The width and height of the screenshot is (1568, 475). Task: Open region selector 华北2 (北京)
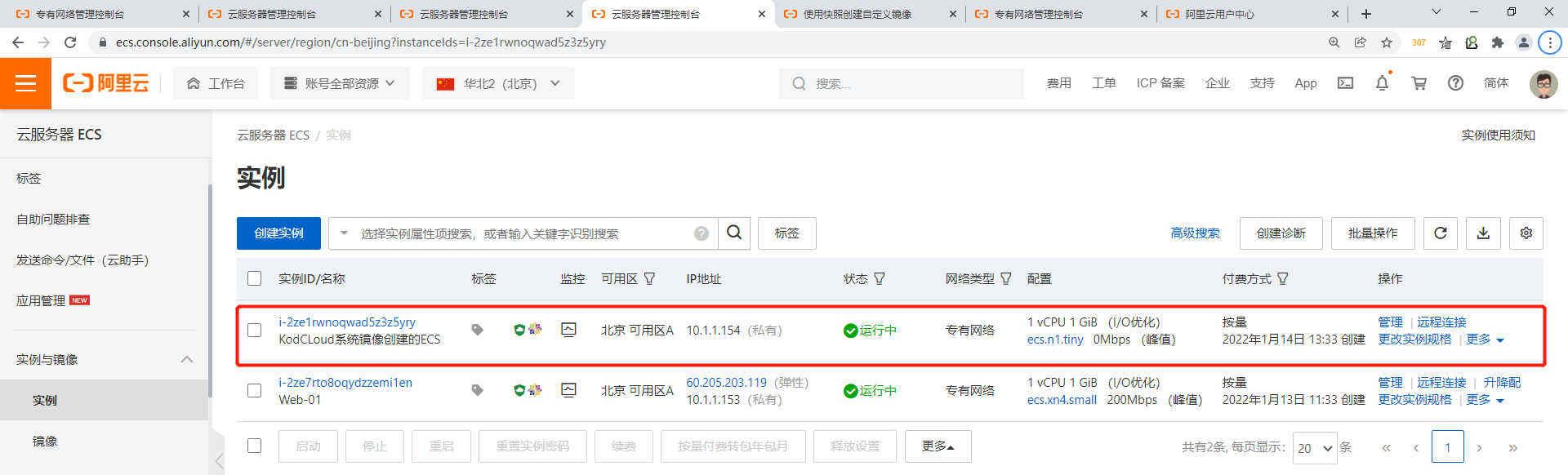coord(498,83)
